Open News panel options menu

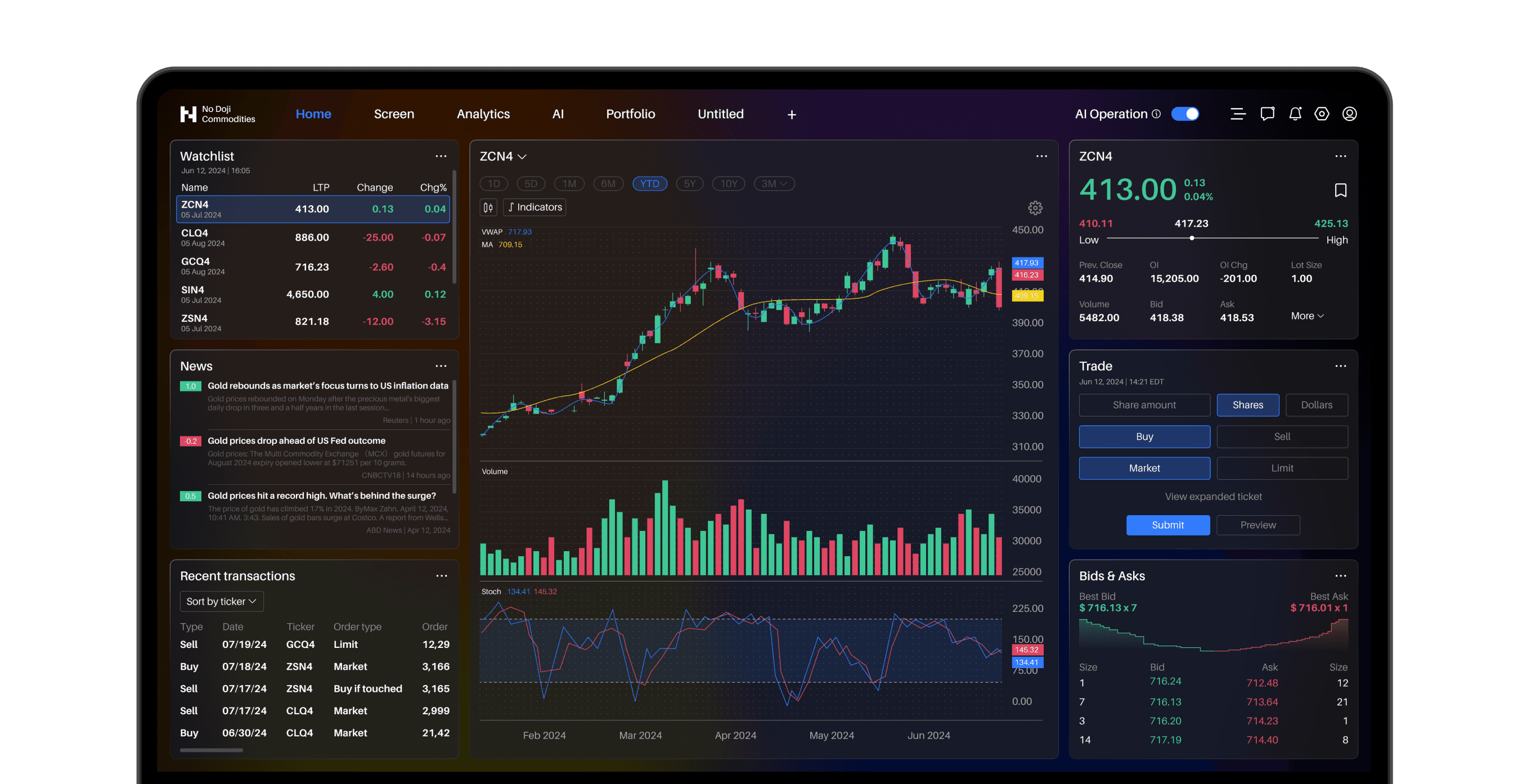441,366
